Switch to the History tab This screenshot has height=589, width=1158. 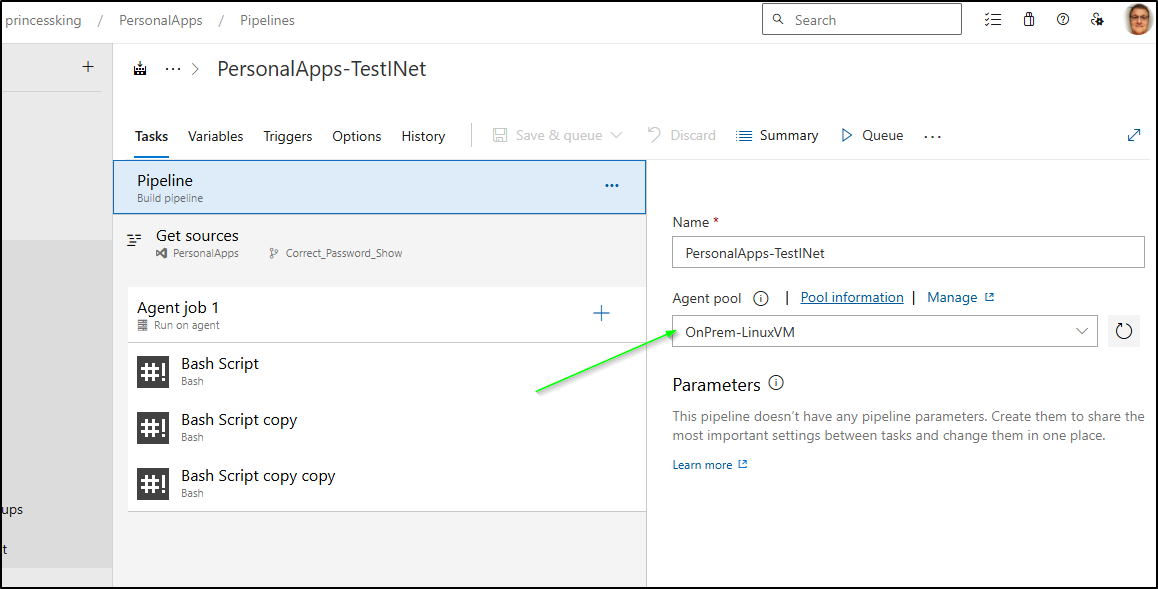[x=423, y=137]
